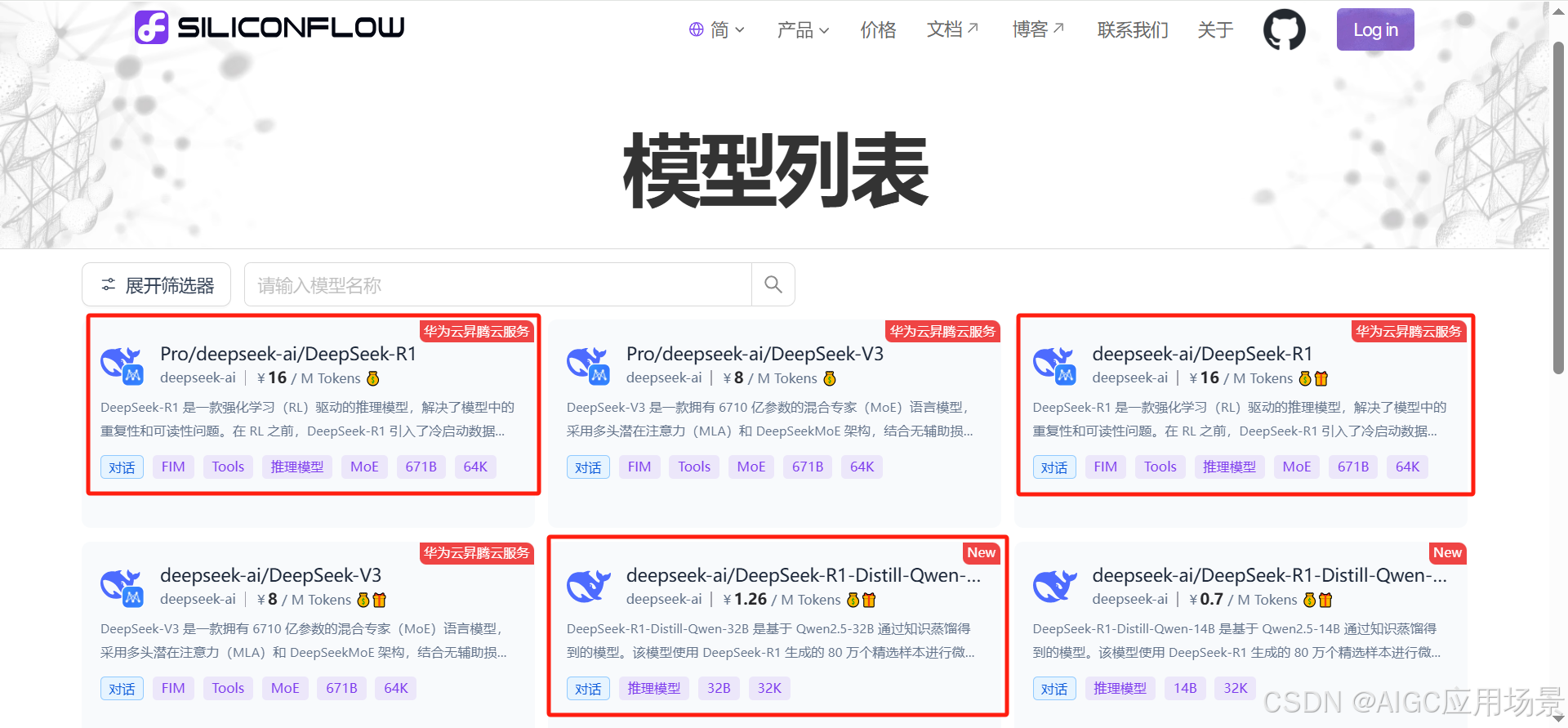
Task: Expand the 产品 menu
Action: 803,29
